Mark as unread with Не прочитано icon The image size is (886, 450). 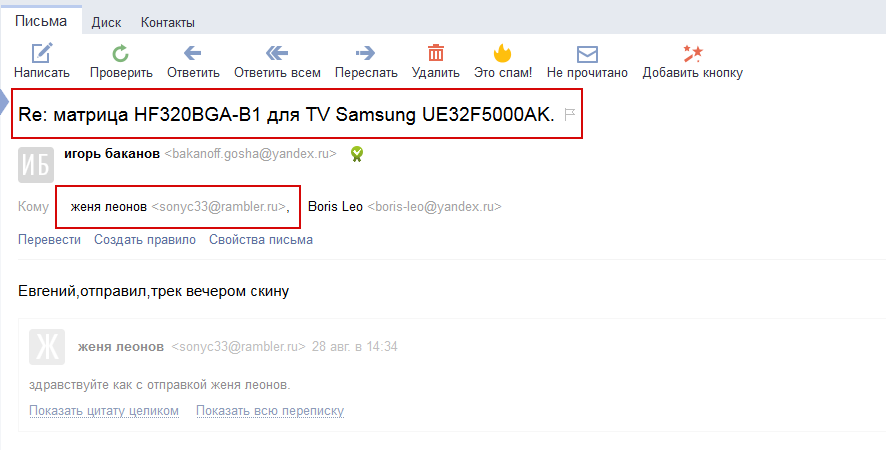click(587, 54)
